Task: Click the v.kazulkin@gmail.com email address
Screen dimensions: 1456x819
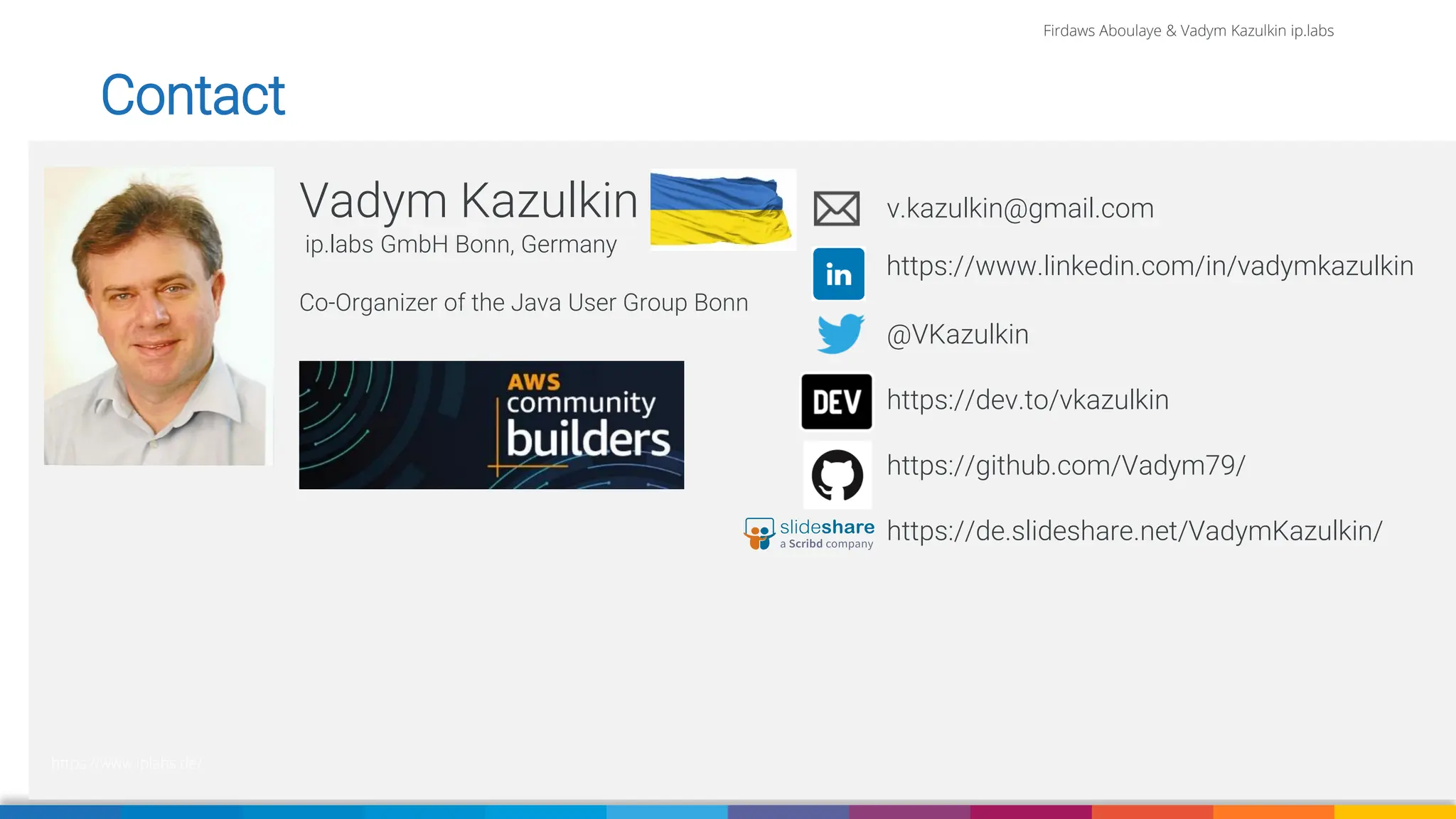Action: pos(1019,208)
